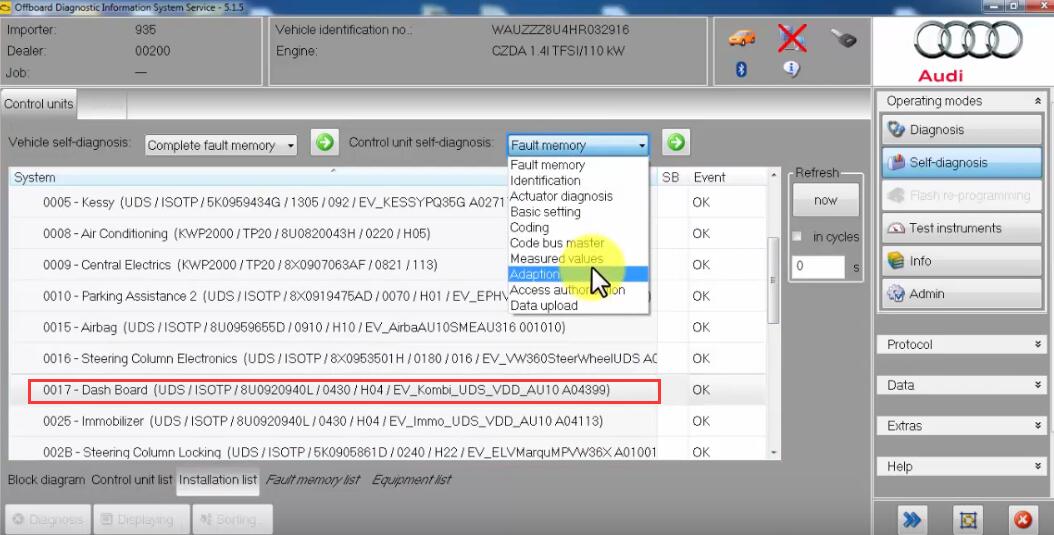Switch to Block diagram view
This screenshot has width=1054, height=535.
[46, 480]
